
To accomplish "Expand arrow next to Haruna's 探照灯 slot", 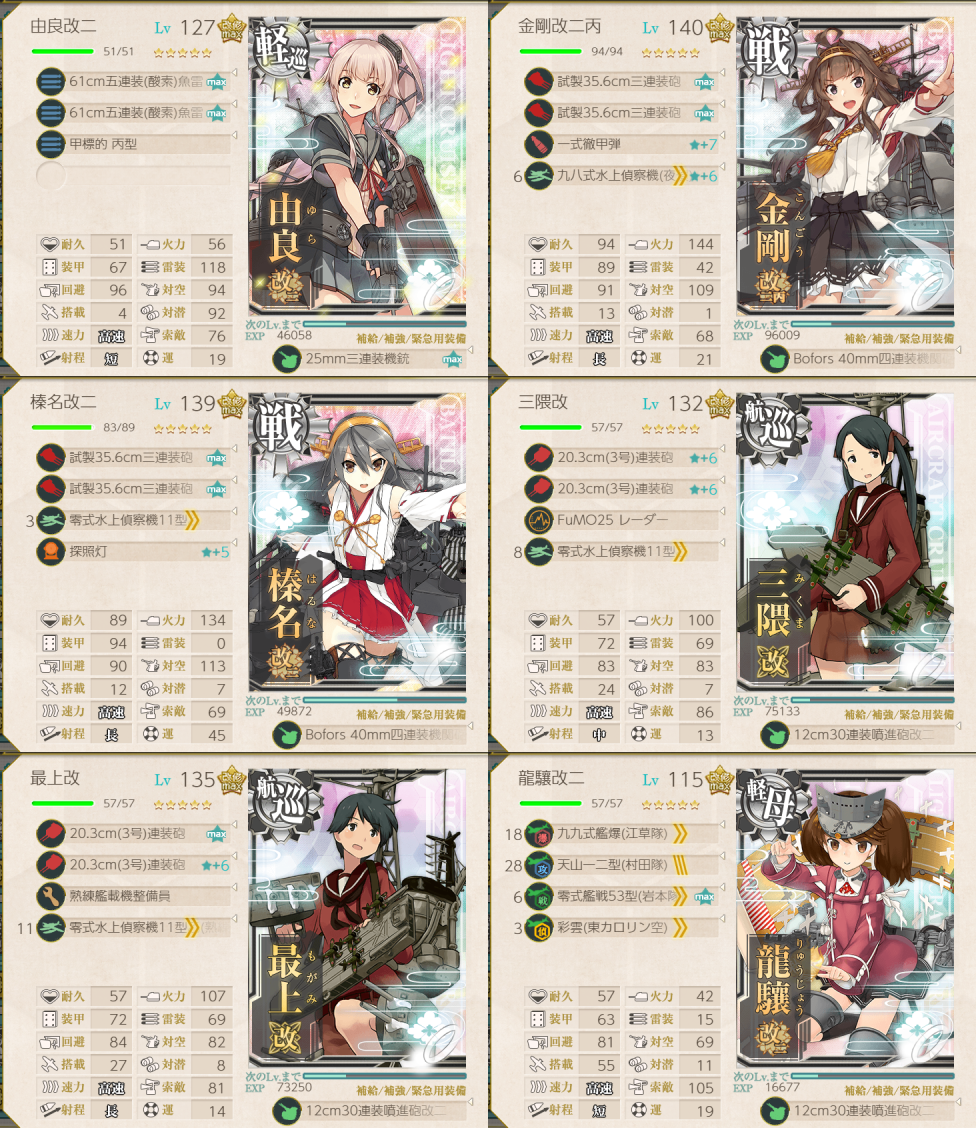I will [234, 543].
